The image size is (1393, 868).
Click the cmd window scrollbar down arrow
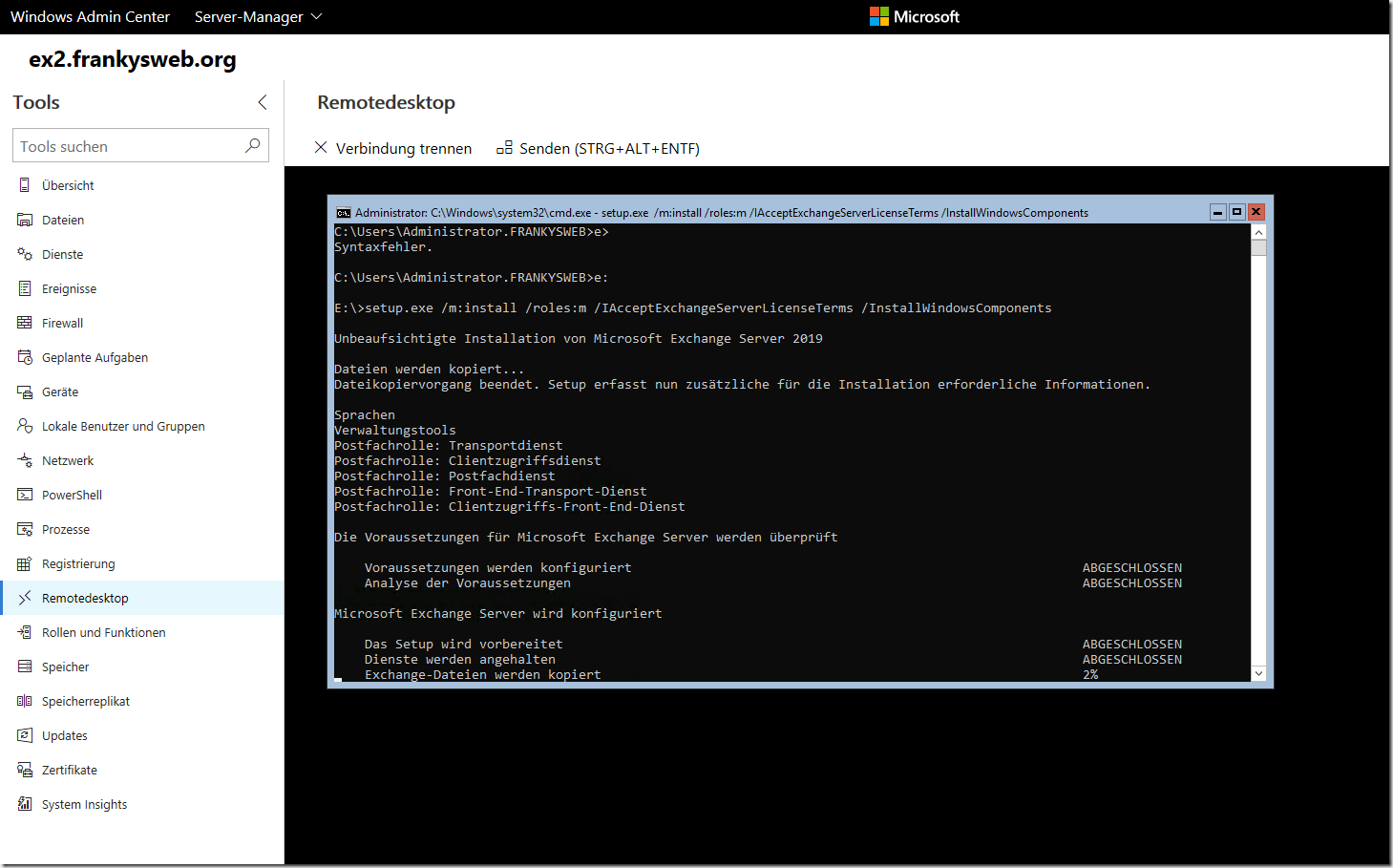click(x=1258, y=673)
